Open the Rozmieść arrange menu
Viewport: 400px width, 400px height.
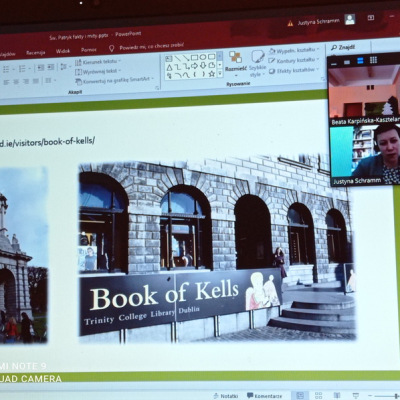(236, 63)
